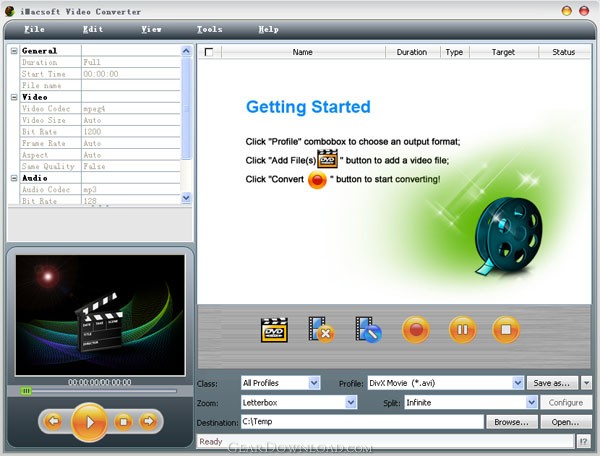
Task: Click the iMacsoft app icon in title bar
Action: point(10,11)
